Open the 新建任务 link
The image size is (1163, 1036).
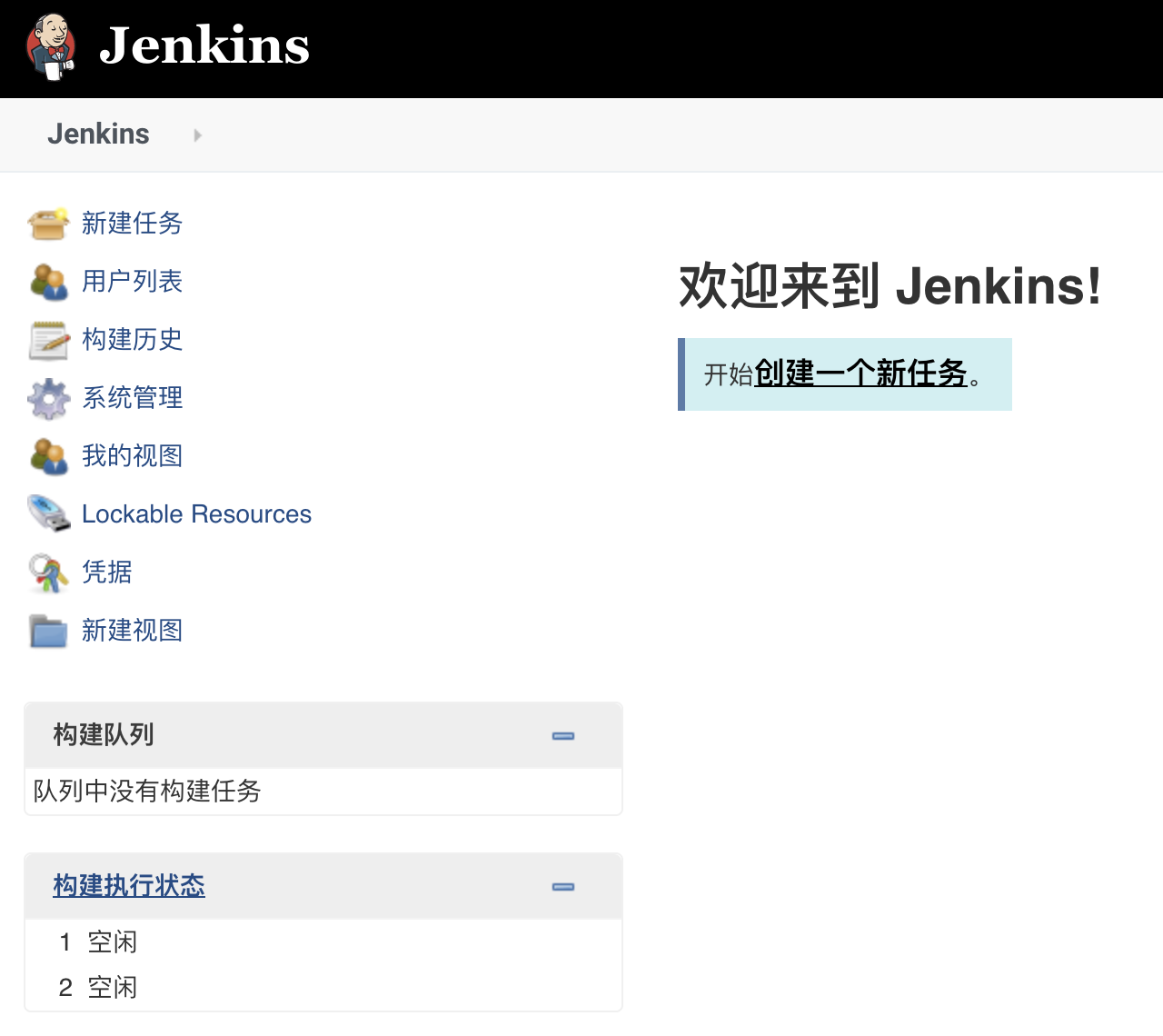pos(133,223)
